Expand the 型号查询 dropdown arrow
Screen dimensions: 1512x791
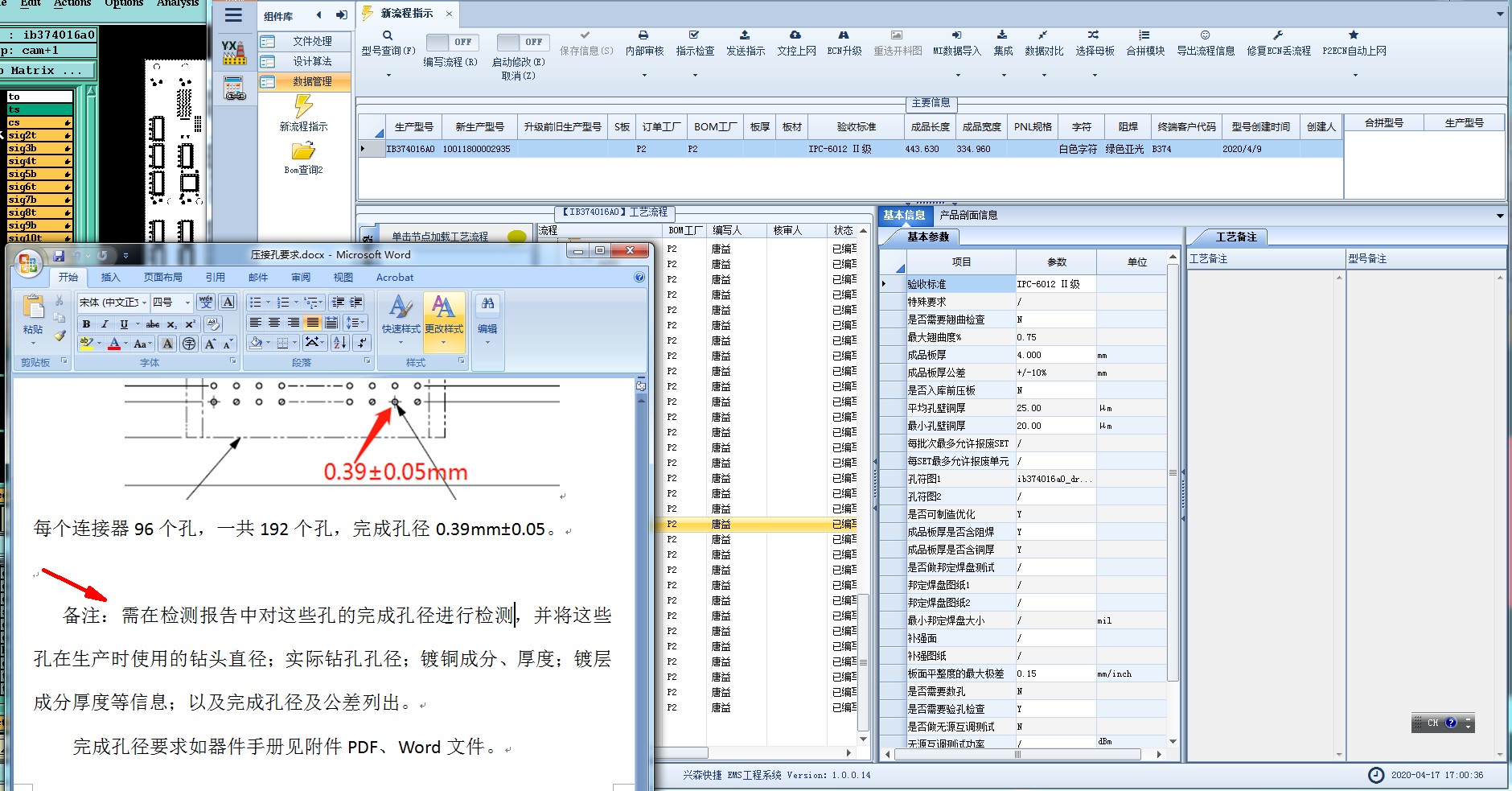tap(388, 76)
